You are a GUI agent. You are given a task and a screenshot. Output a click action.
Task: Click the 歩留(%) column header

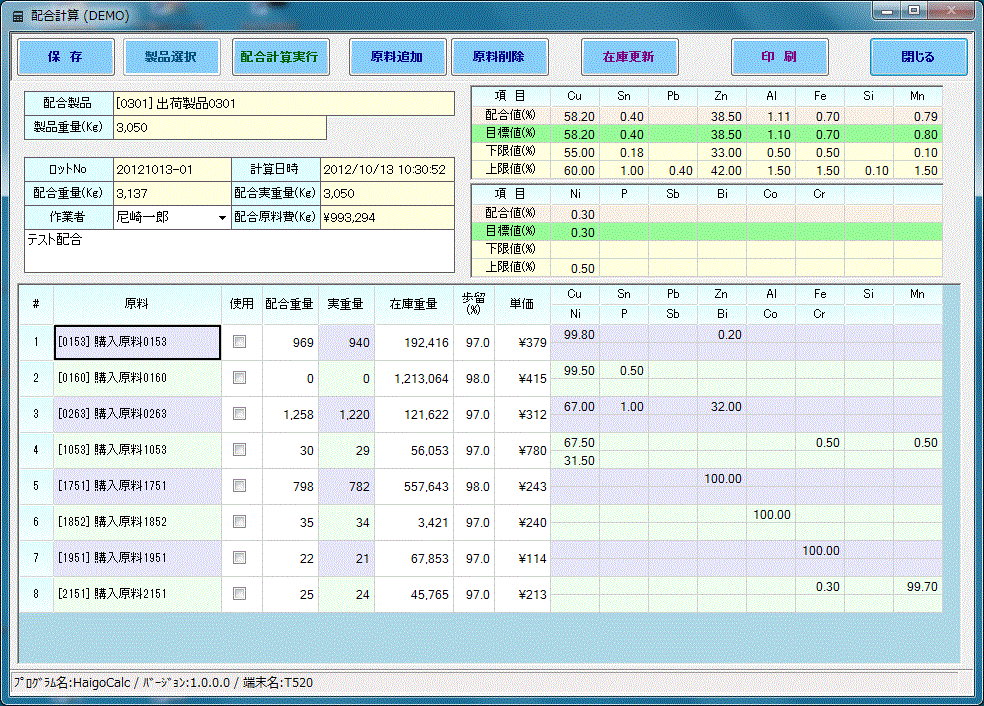[x=474, y=304]
